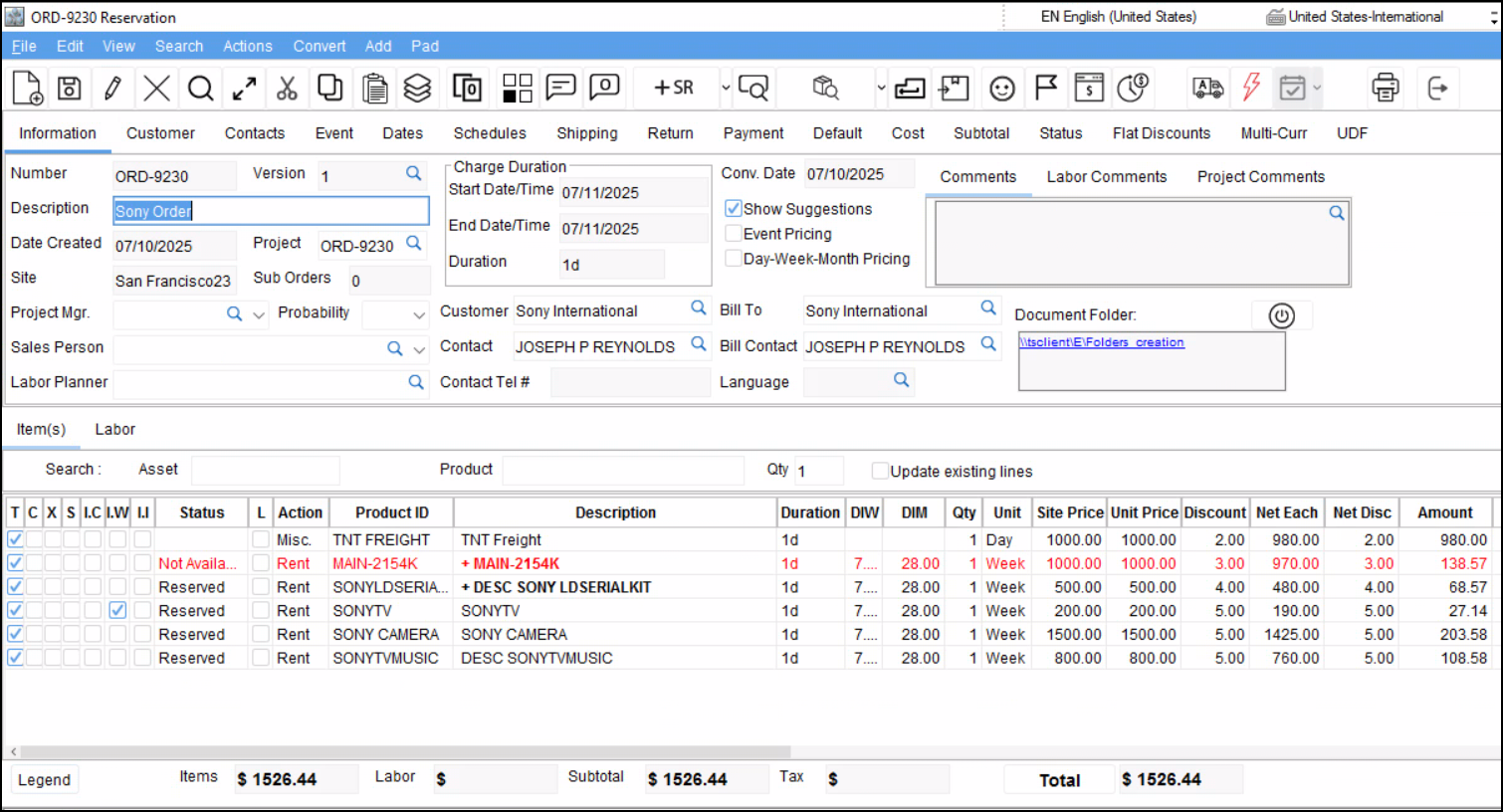Click the power icon beside Document Folder
This screenshot has height=812, width=1503.
[x=1281, y=315]
